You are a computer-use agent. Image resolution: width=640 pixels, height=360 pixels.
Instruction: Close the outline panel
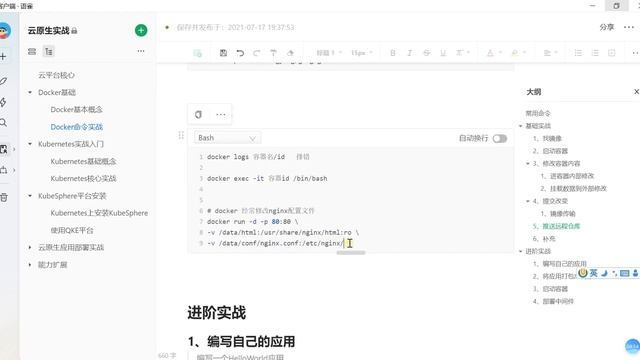636,92
